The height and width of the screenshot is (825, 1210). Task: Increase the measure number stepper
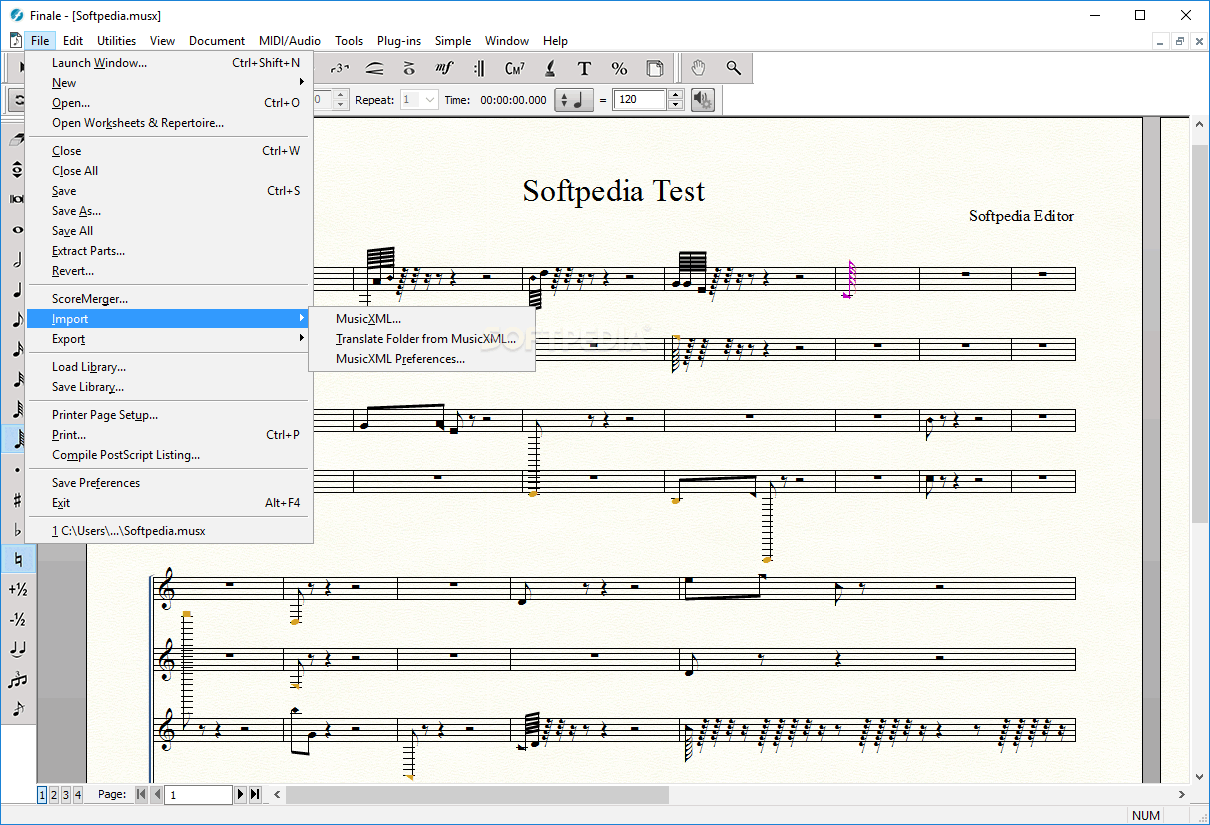pyautogui.click(x=340, y=95)
